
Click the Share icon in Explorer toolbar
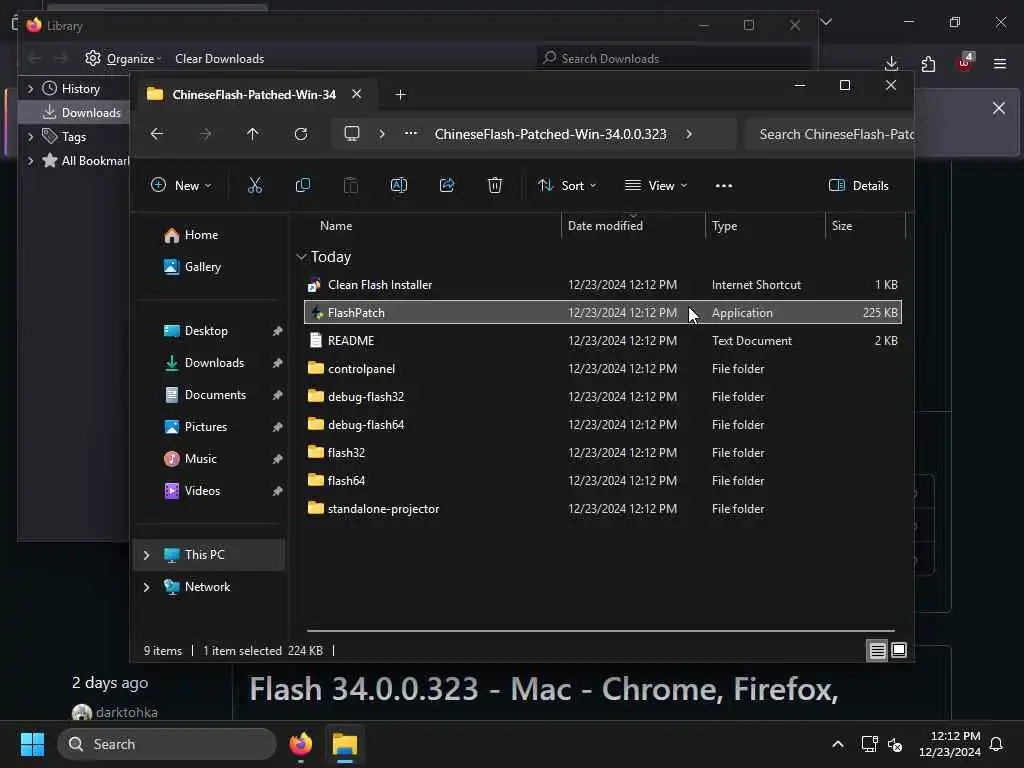tap(447, 185)
